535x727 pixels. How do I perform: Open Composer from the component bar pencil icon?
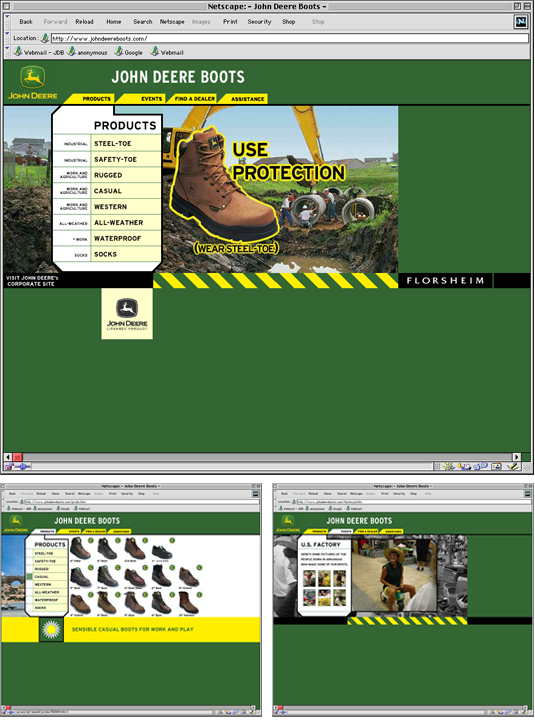point(512,467)
